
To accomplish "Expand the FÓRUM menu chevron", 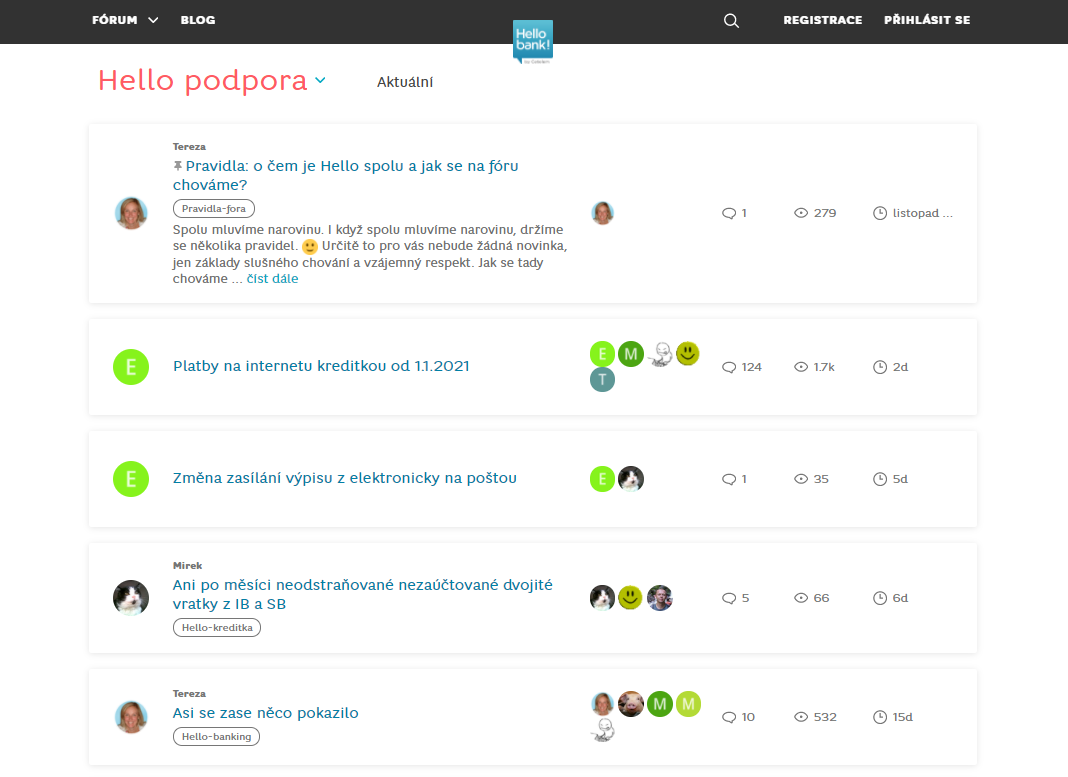I will click(153, 20).
